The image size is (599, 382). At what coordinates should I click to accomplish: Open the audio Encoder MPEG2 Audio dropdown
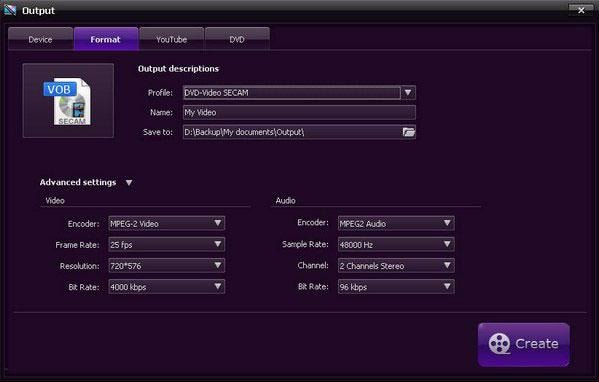click(x=396, y=223)
